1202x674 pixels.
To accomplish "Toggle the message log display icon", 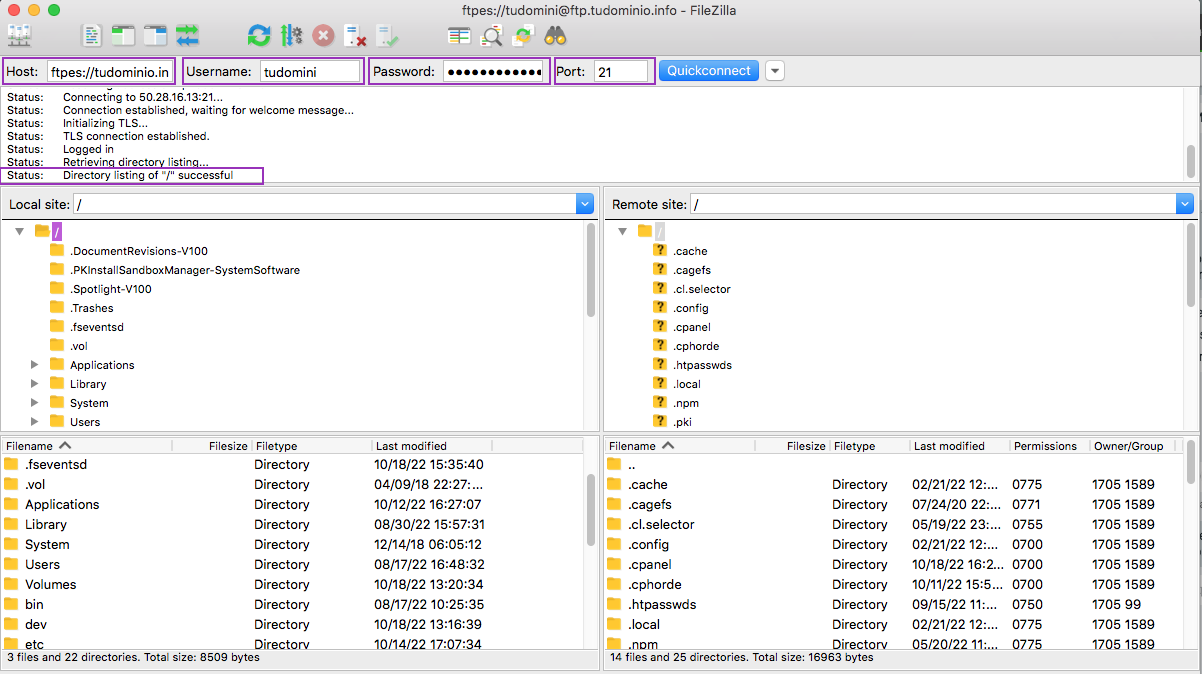I will click(92, 36).
